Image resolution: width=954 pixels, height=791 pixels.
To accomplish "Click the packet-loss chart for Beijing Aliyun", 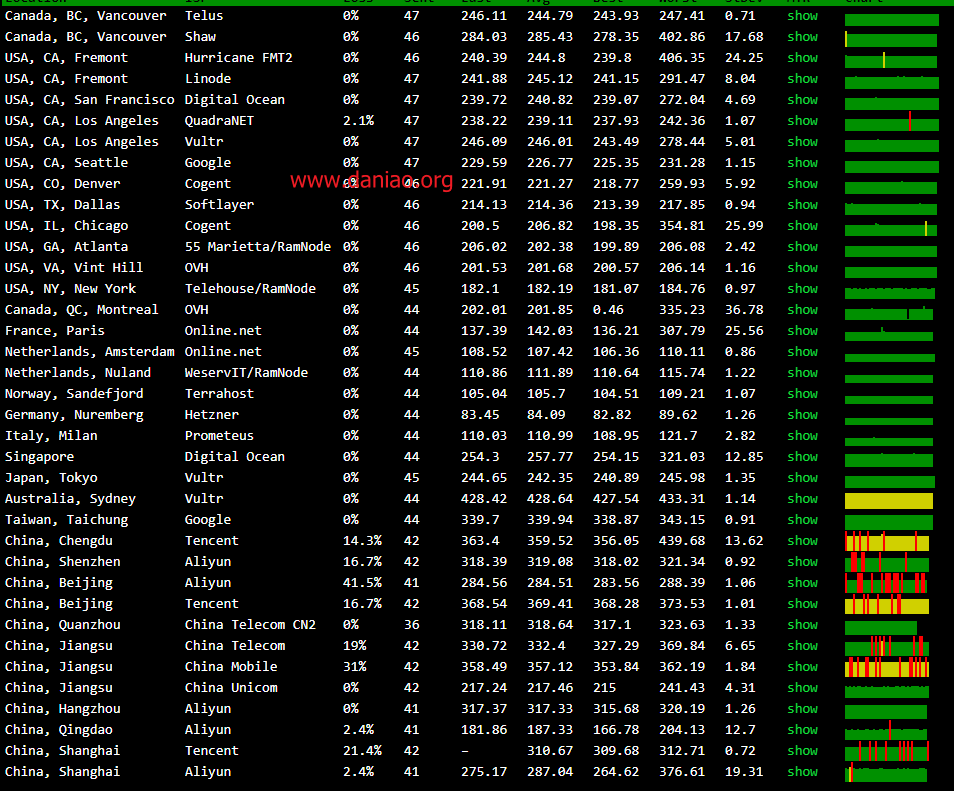I will 886,583.
